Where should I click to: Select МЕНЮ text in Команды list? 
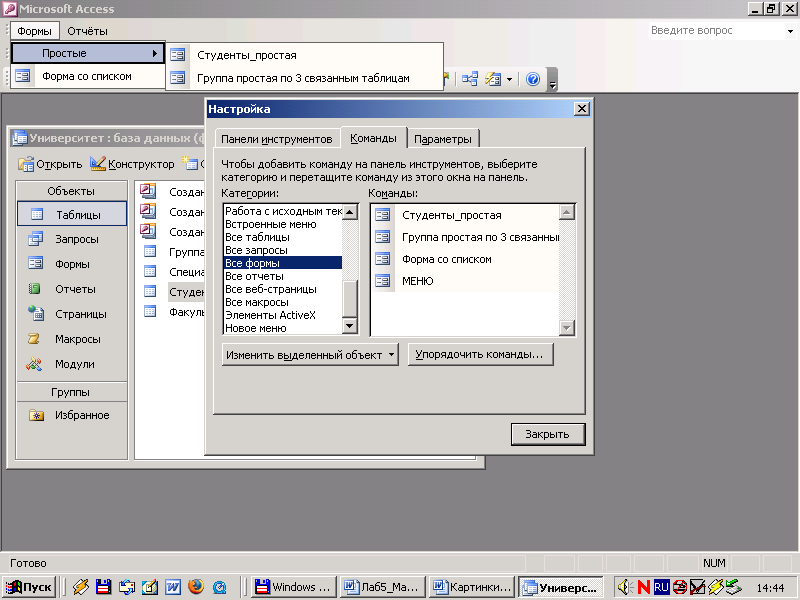coord(417,281)
